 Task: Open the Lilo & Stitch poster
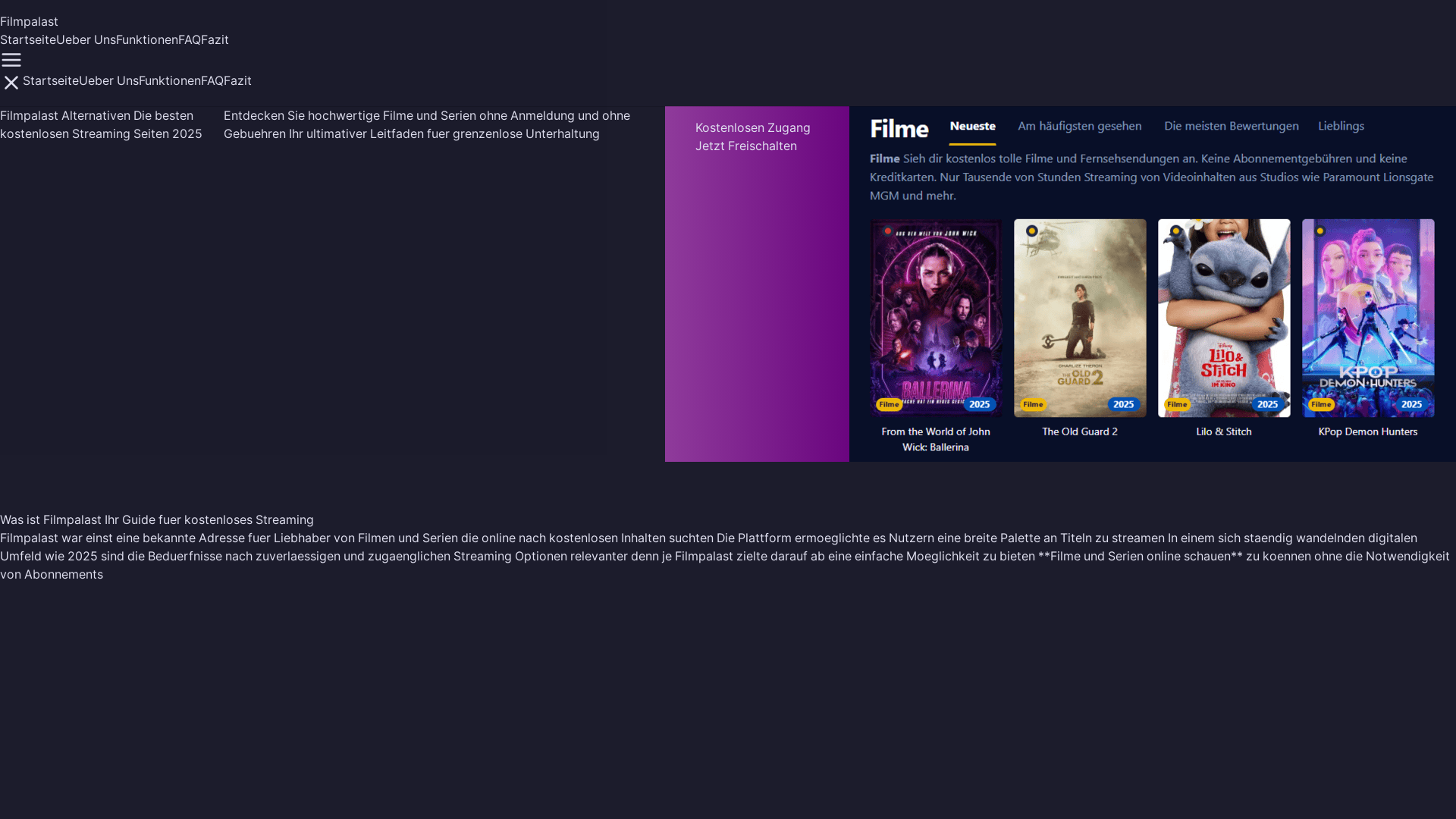tap(1224, 318)
